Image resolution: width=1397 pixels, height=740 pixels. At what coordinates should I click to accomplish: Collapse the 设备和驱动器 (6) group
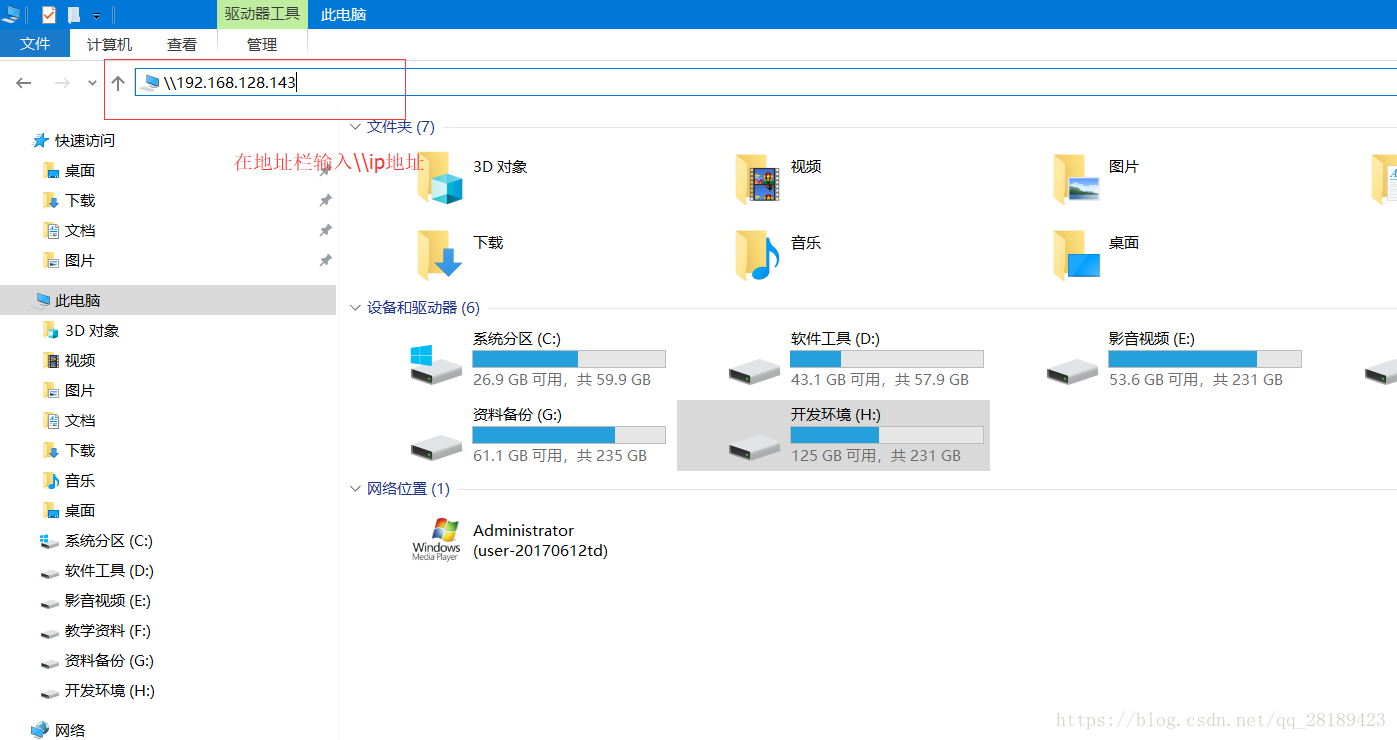[x=355, y=308]
